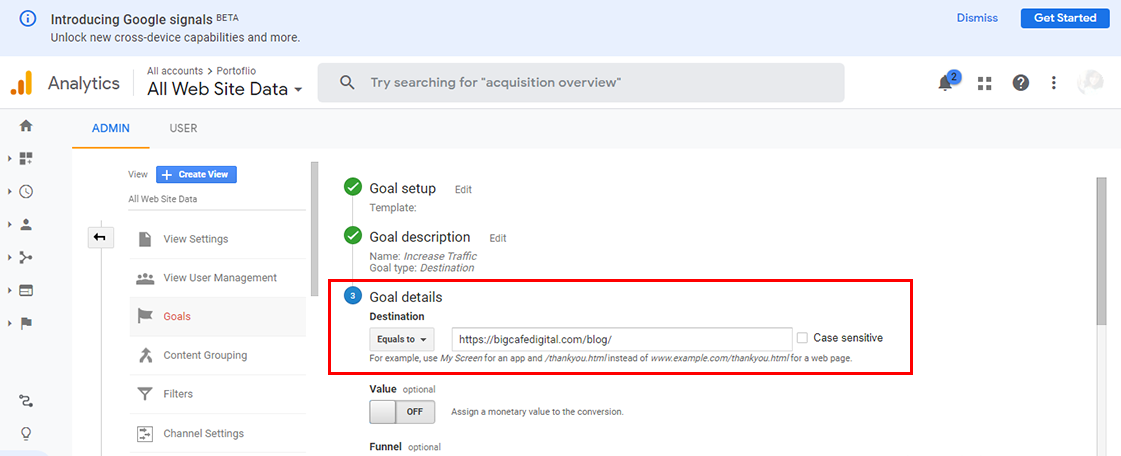Click the back arrow button beside View Settings

click(101, 237)
